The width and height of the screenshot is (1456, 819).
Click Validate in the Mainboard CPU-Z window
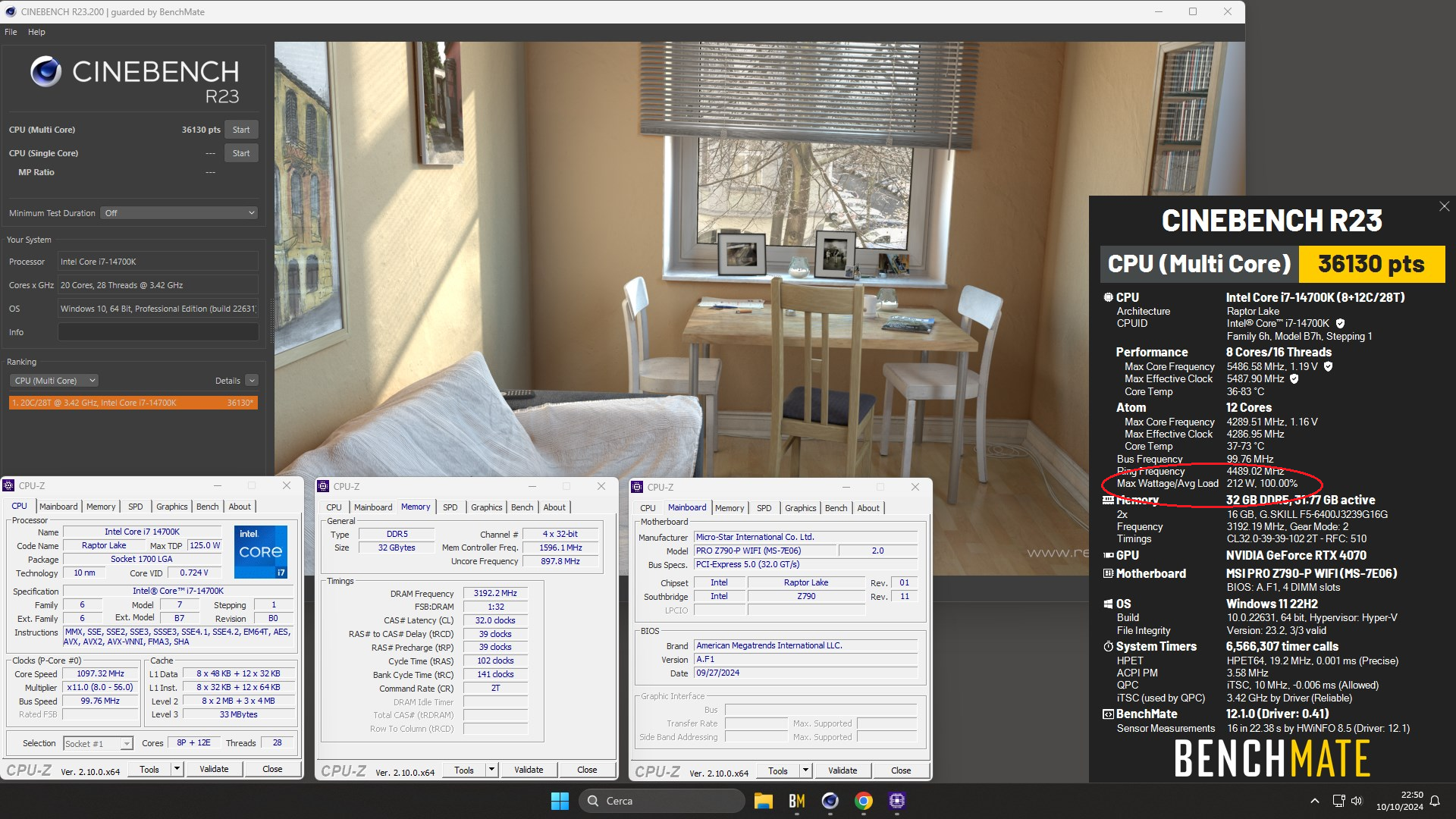click(x=843, y=770)
